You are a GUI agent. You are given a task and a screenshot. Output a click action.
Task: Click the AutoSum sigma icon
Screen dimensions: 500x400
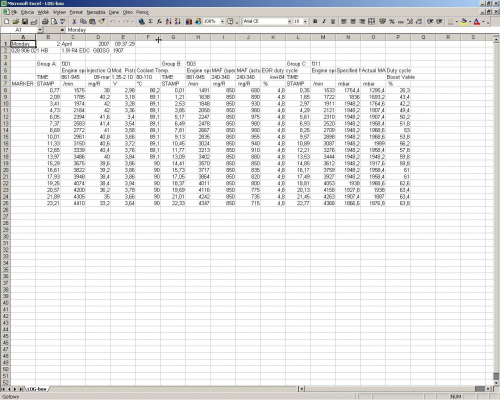point(151,22)
